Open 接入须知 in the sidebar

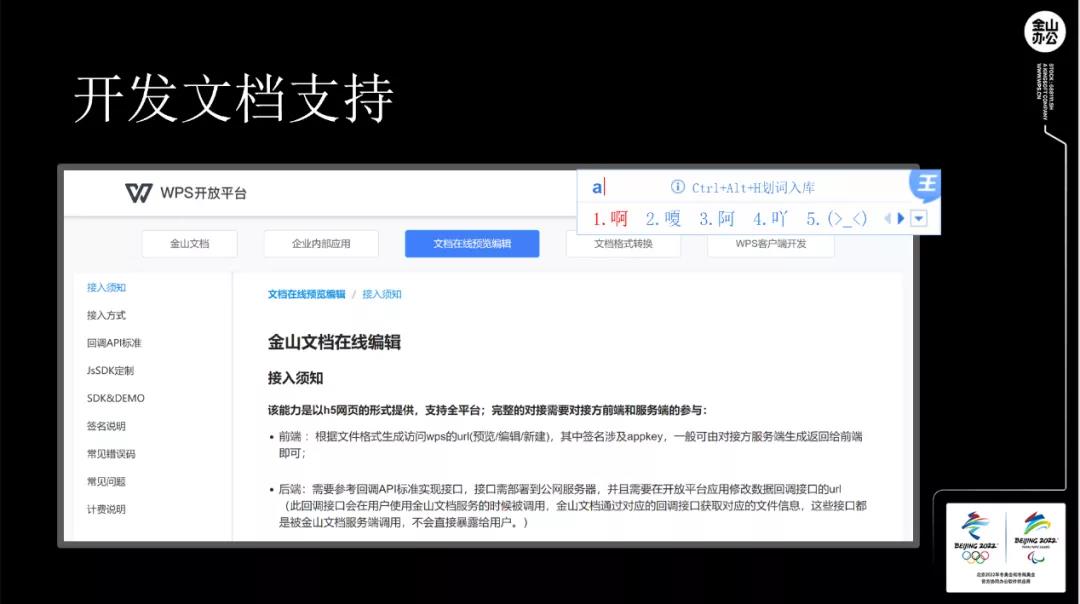click(106, 288)
